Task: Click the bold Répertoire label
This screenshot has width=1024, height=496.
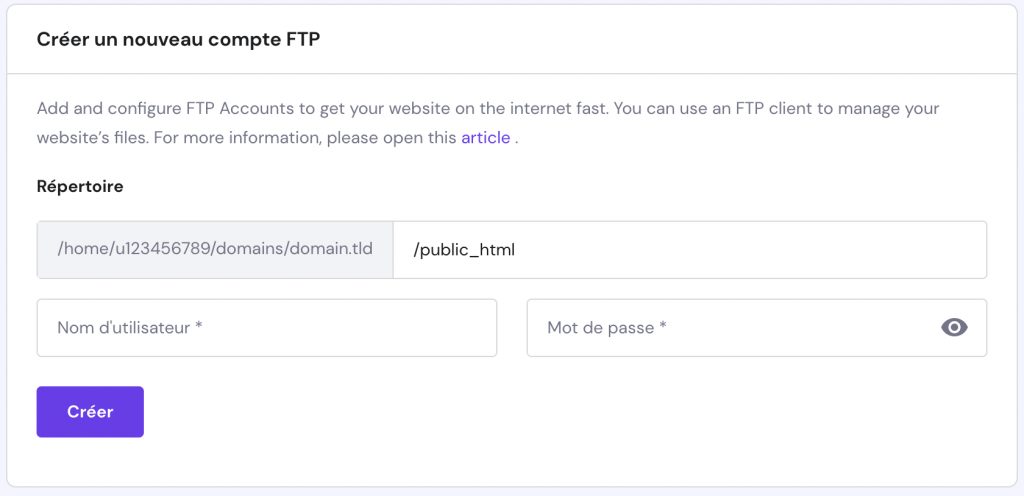Action: (x=80, y=187)
